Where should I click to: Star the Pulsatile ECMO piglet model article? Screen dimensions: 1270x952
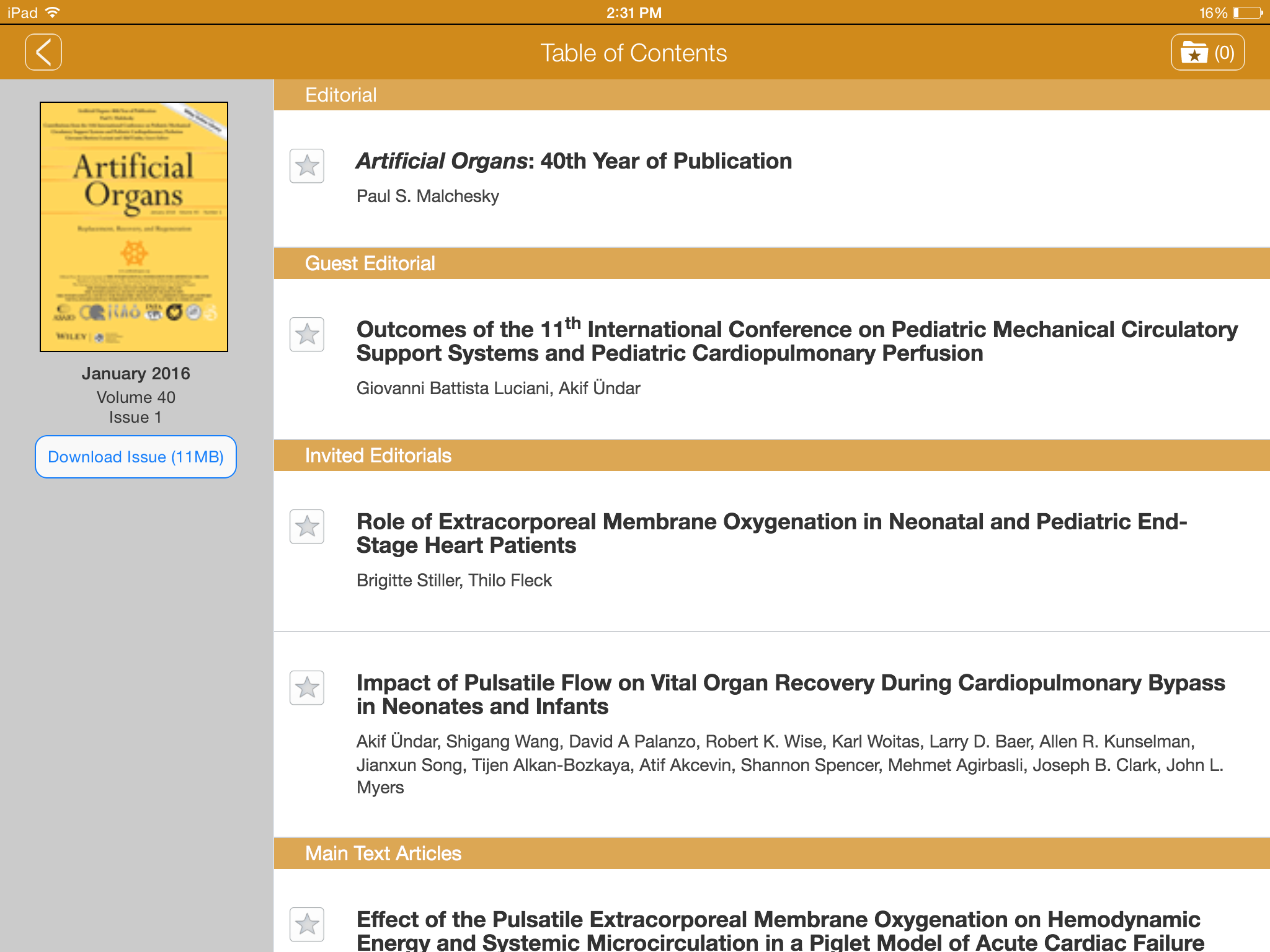tap(307, 925)
